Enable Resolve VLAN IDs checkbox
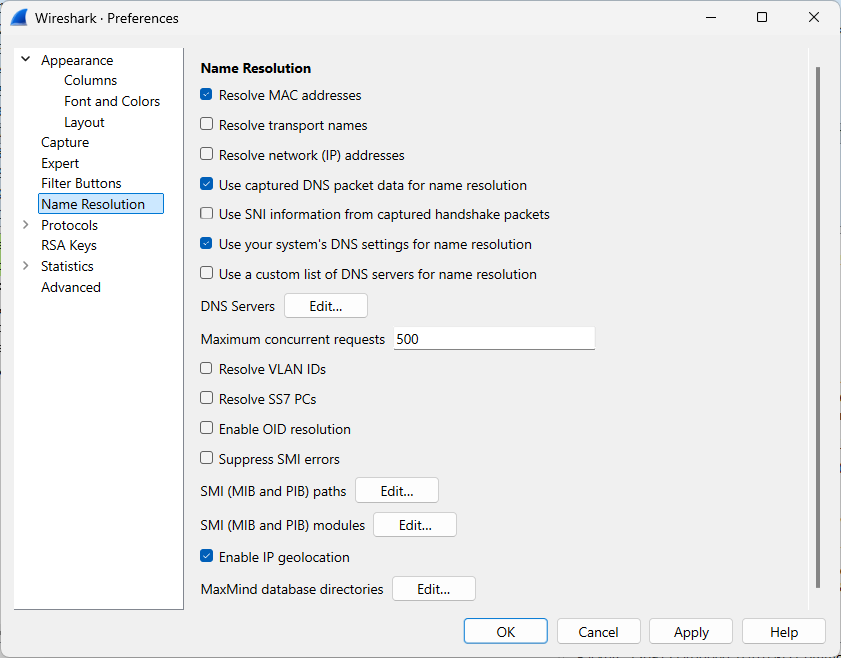 (x=206, y=368)
